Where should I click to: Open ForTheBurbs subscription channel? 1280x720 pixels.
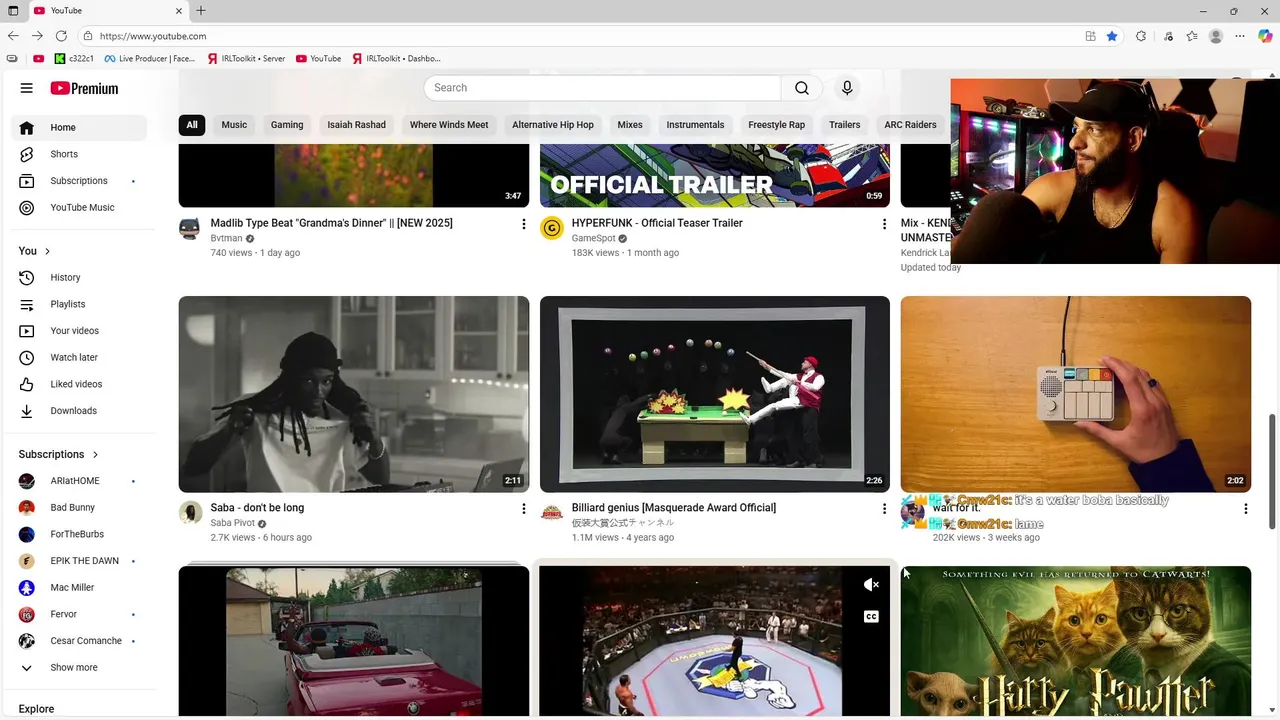point(79,534)
